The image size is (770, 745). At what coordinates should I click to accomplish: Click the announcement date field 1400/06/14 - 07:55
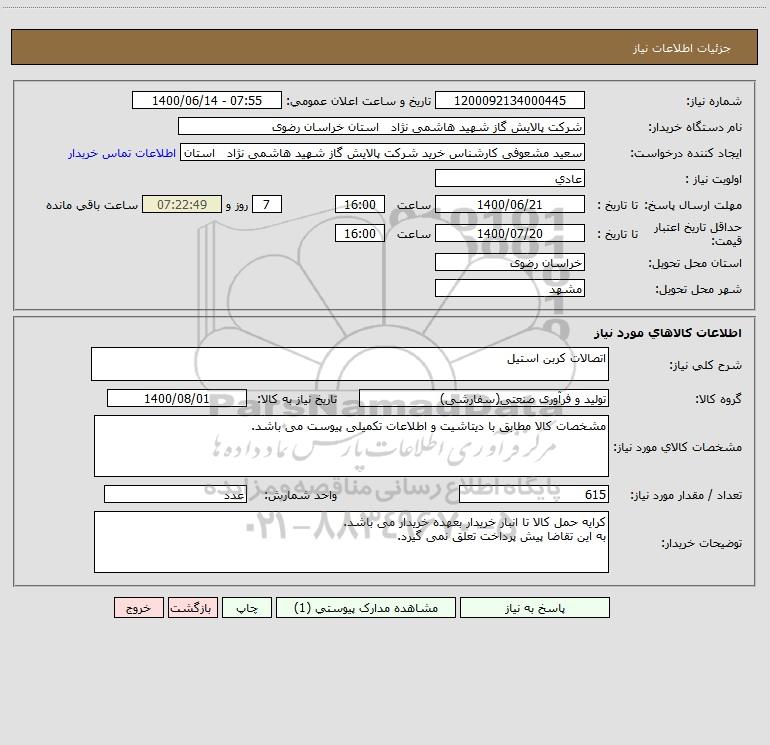pyautogui.click(x=207, y=100)
